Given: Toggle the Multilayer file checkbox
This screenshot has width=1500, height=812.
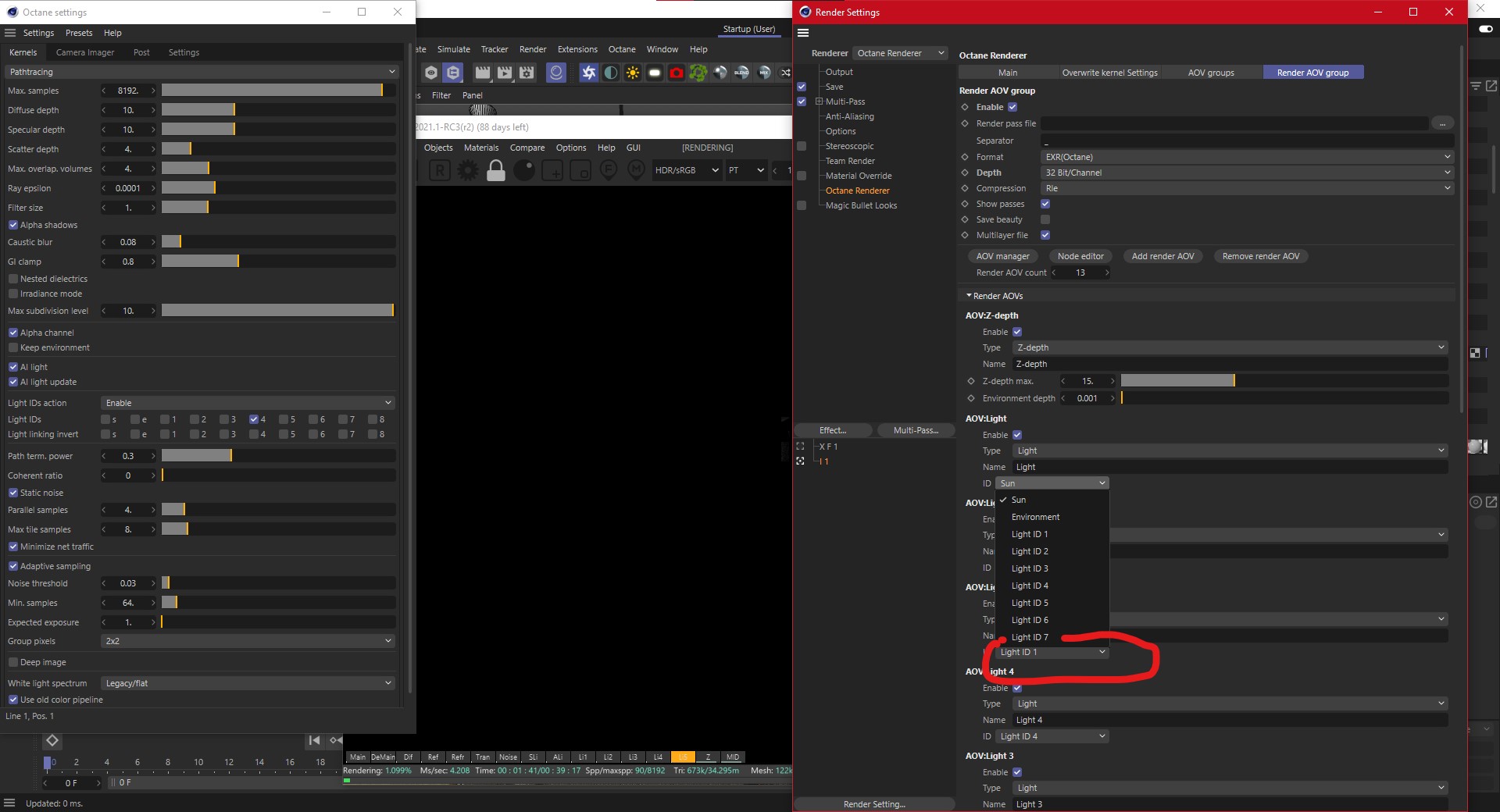Looking at the screenshot, I should 1045,235.
